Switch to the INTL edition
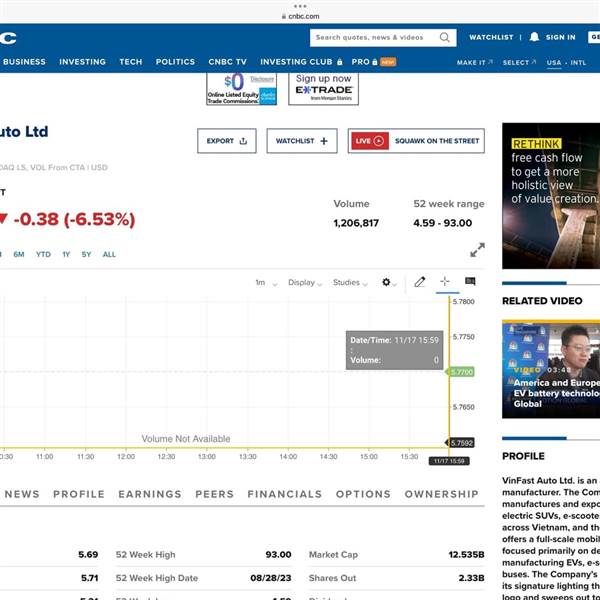Image resolution: width=600 pixels, height=600 pixels. 578,62
